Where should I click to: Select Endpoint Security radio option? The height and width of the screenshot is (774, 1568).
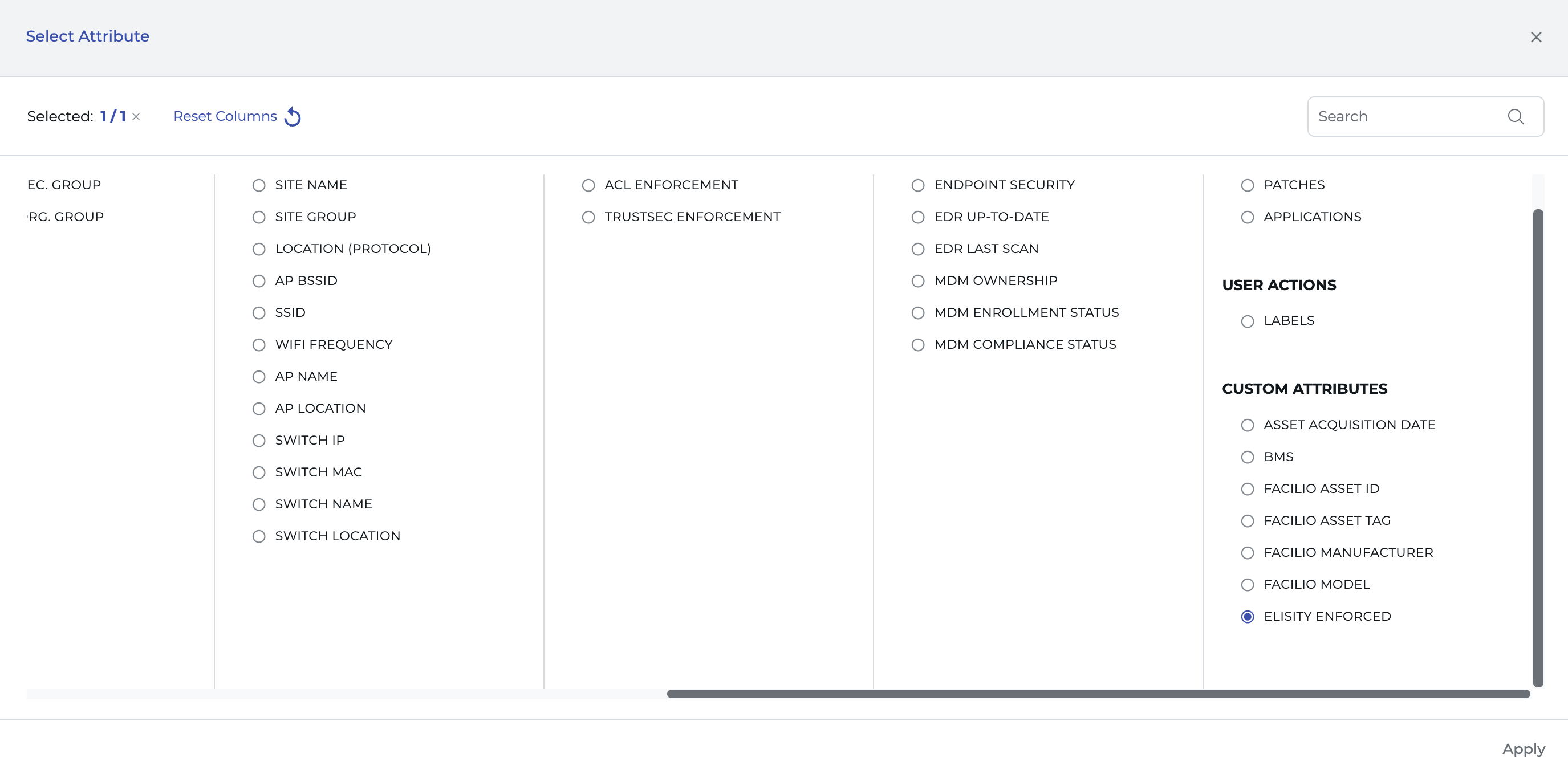917,185
